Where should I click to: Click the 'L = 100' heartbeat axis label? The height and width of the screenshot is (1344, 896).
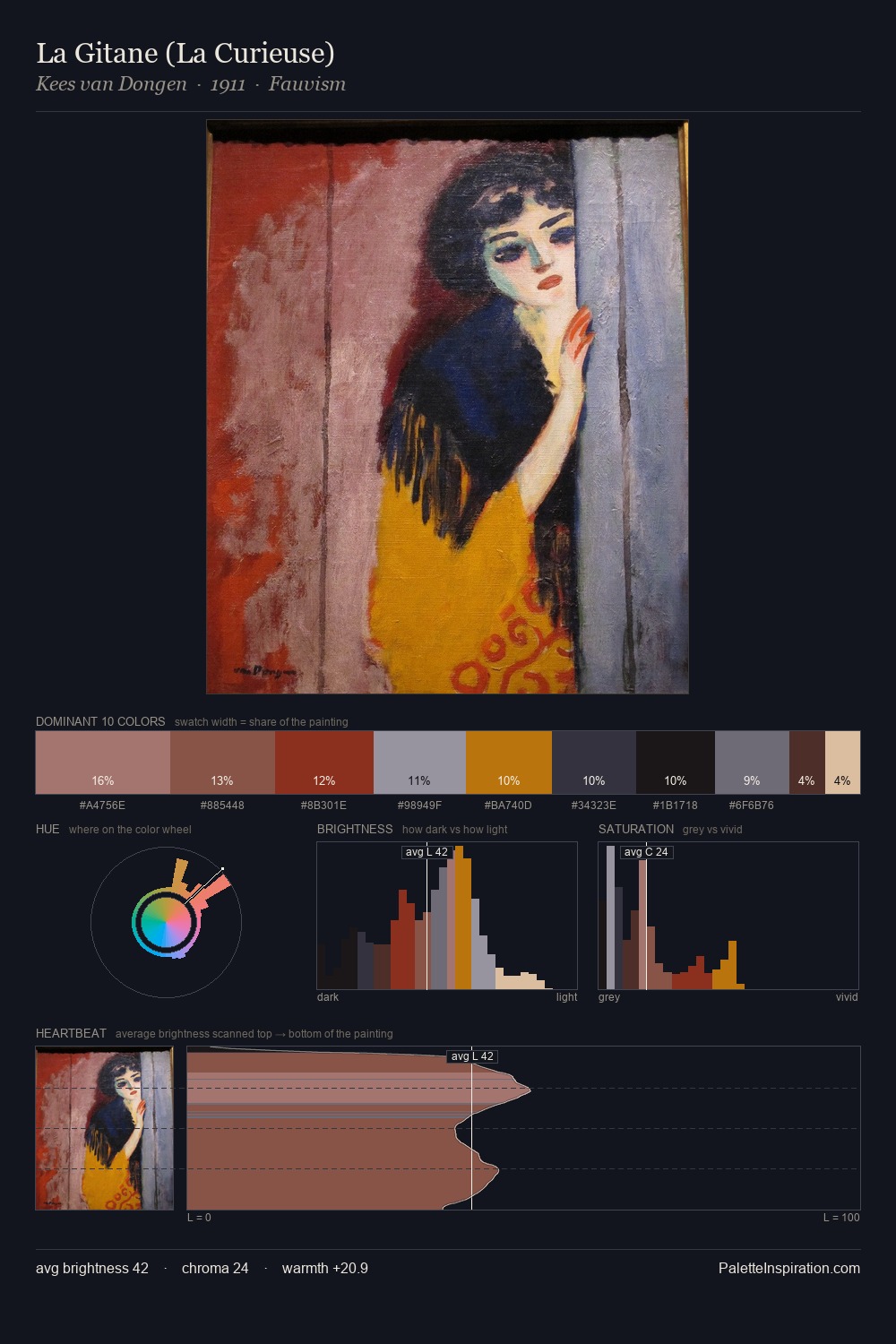coord(841,1218)
